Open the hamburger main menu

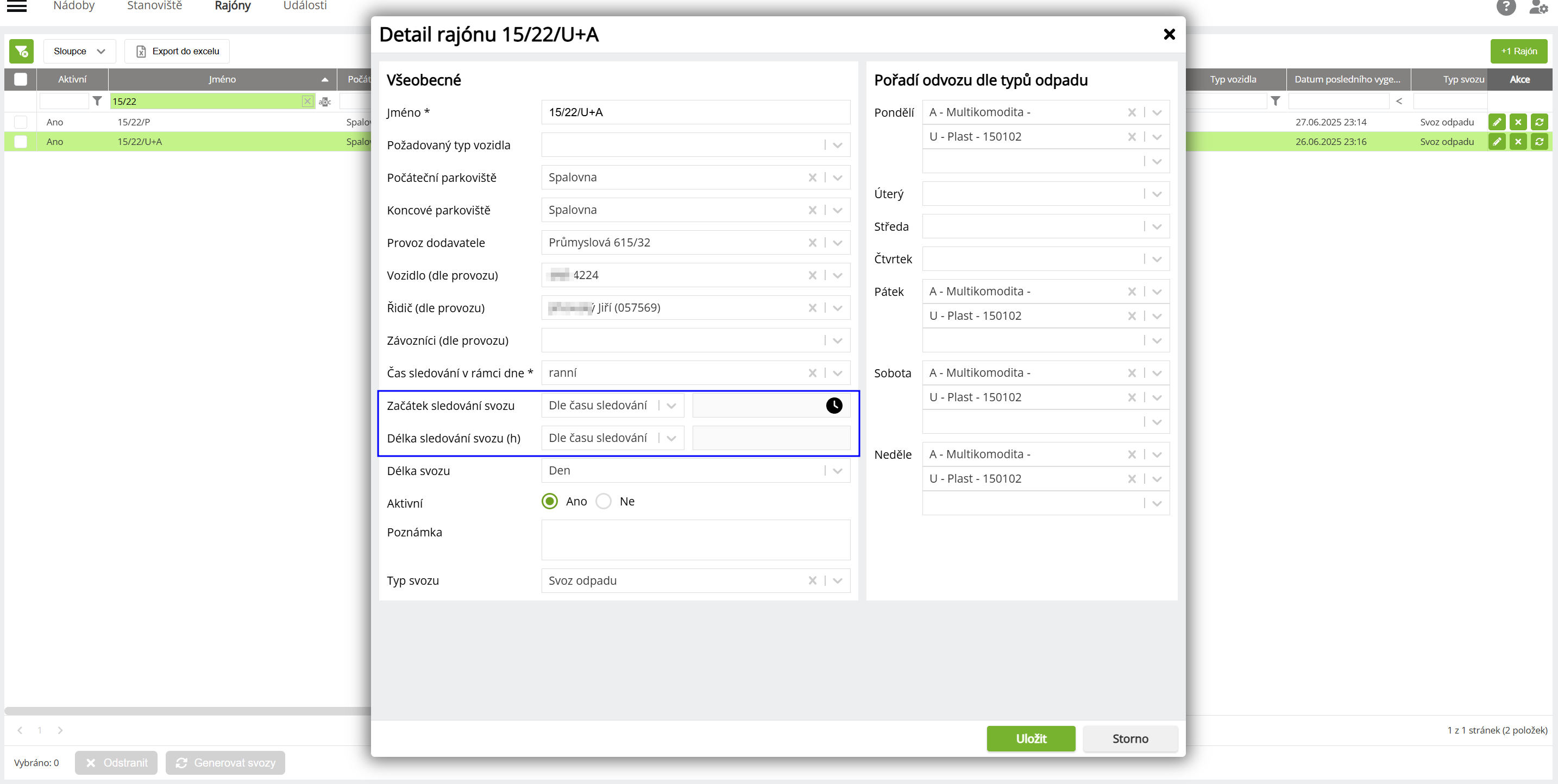[16, 7]
